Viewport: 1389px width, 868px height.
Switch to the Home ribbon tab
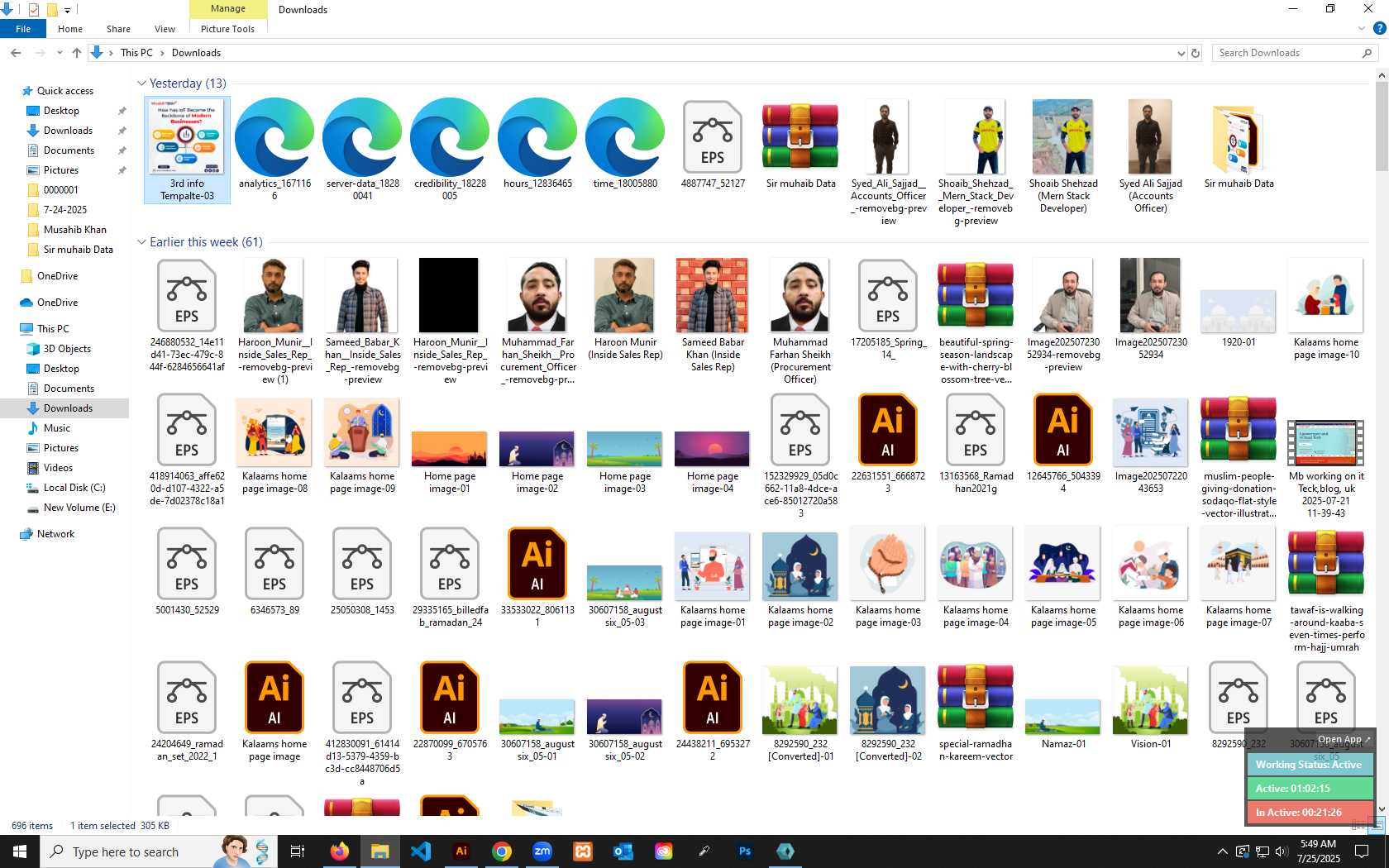[x=70, y=29]
